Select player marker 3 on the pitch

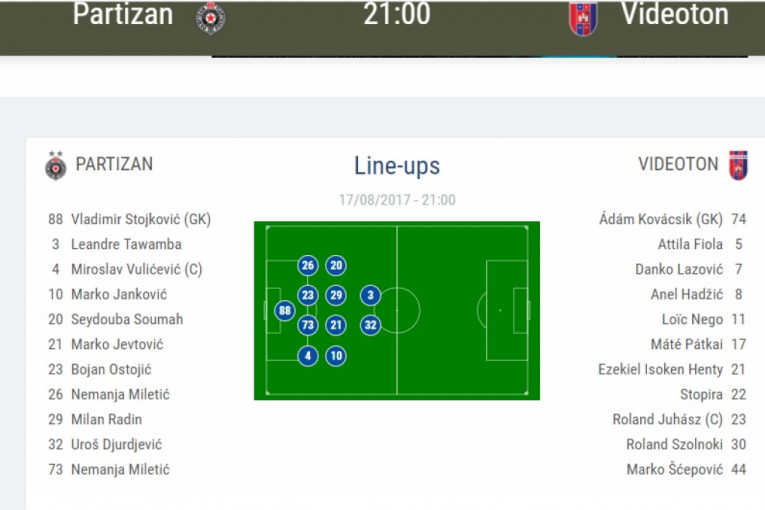(370, 295)
